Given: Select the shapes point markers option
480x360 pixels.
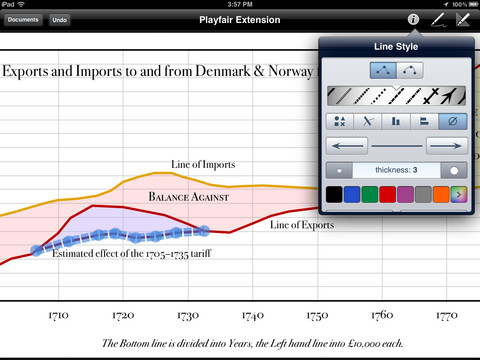Looking at the screenshot, I should click(340, 121).
